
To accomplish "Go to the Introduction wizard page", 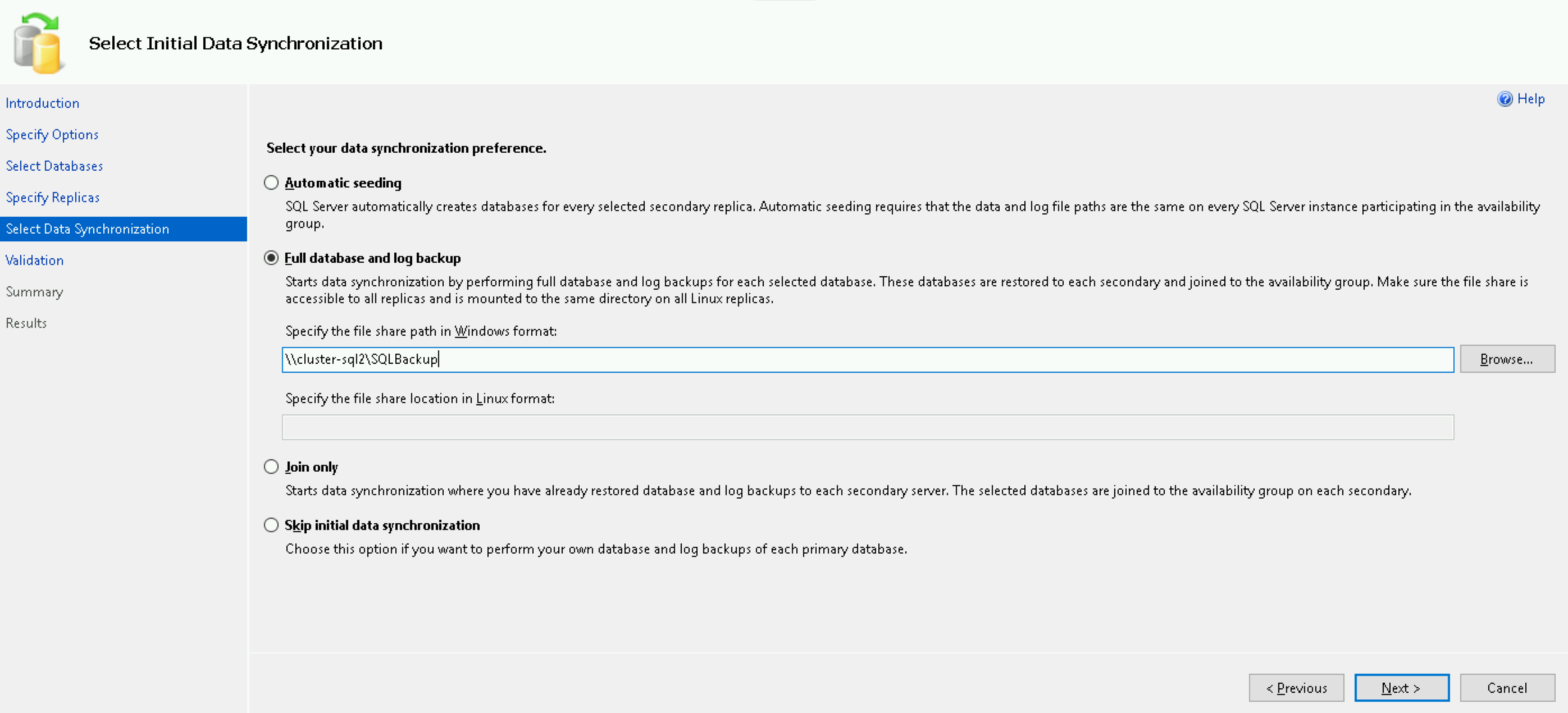I will [43, 103].
